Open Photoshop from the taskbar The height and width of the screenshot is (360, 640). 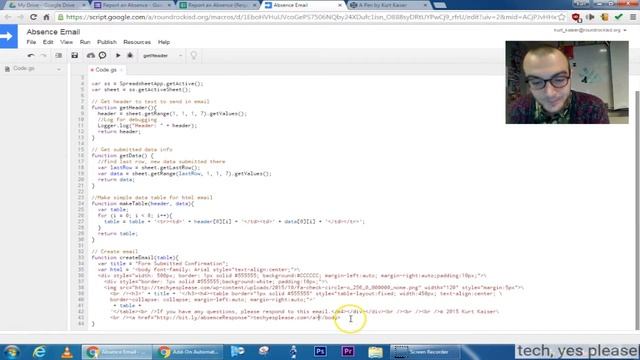320,351
